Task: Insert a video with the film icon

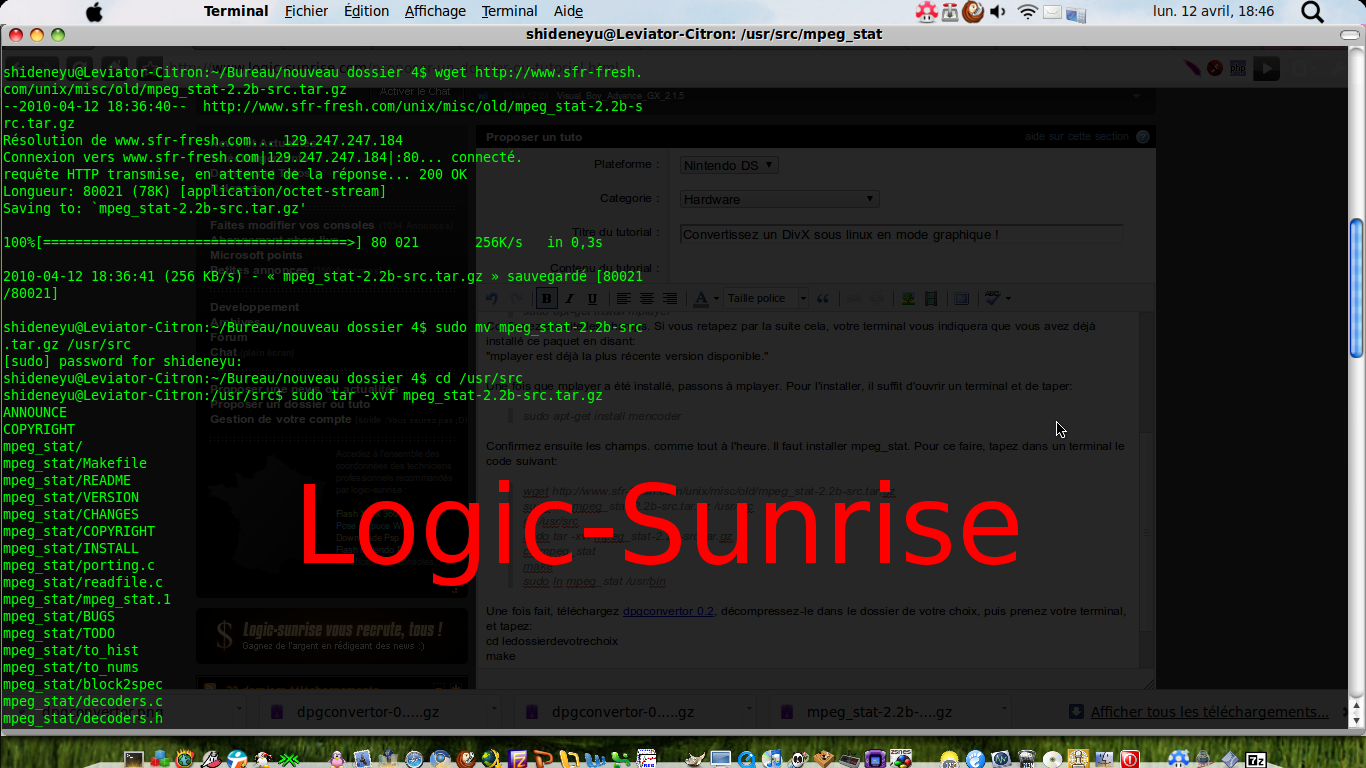Action: [x=931, y=298]
